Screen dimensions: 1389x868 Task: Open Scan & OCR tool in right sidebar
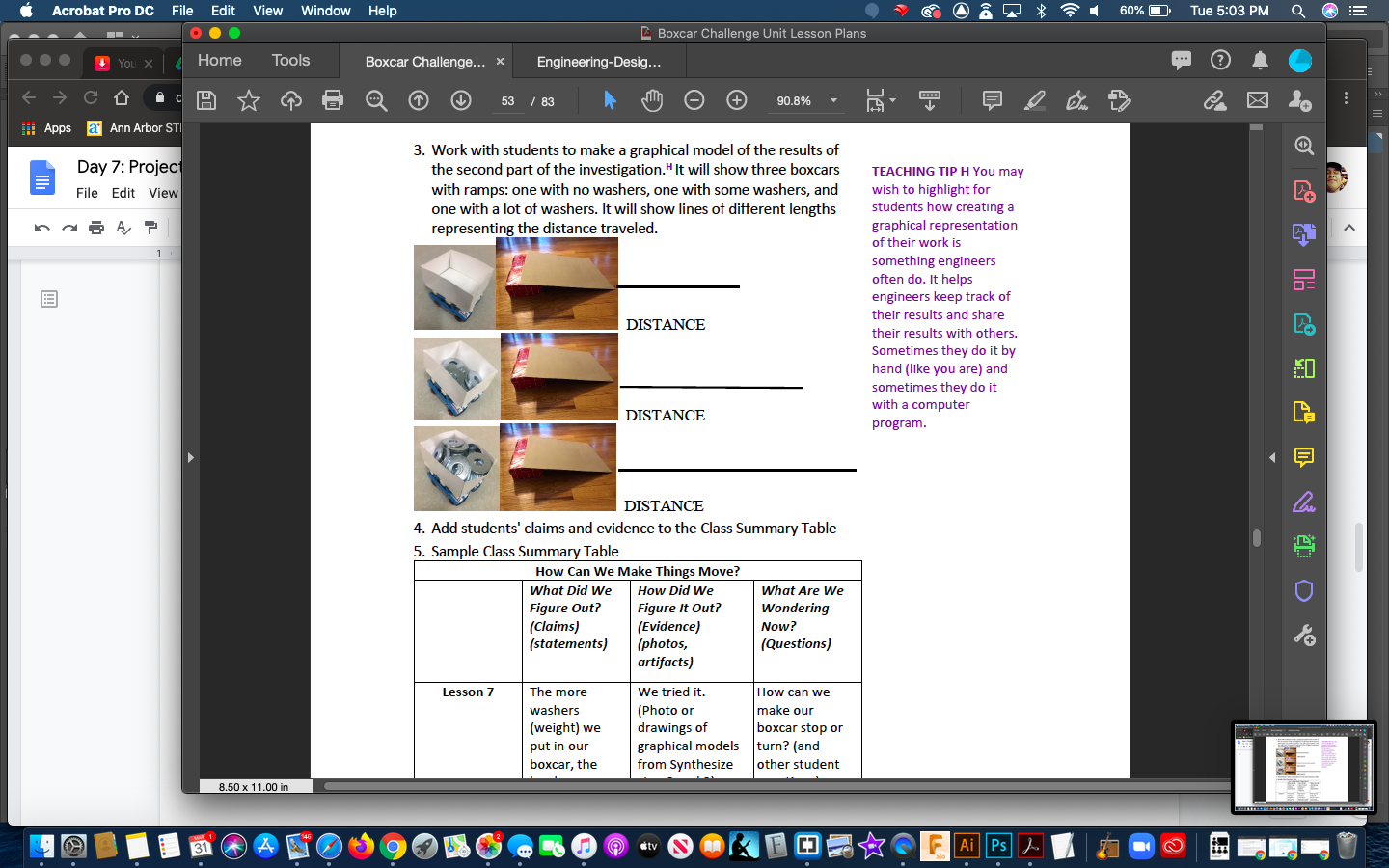[x=1304, y=546]
